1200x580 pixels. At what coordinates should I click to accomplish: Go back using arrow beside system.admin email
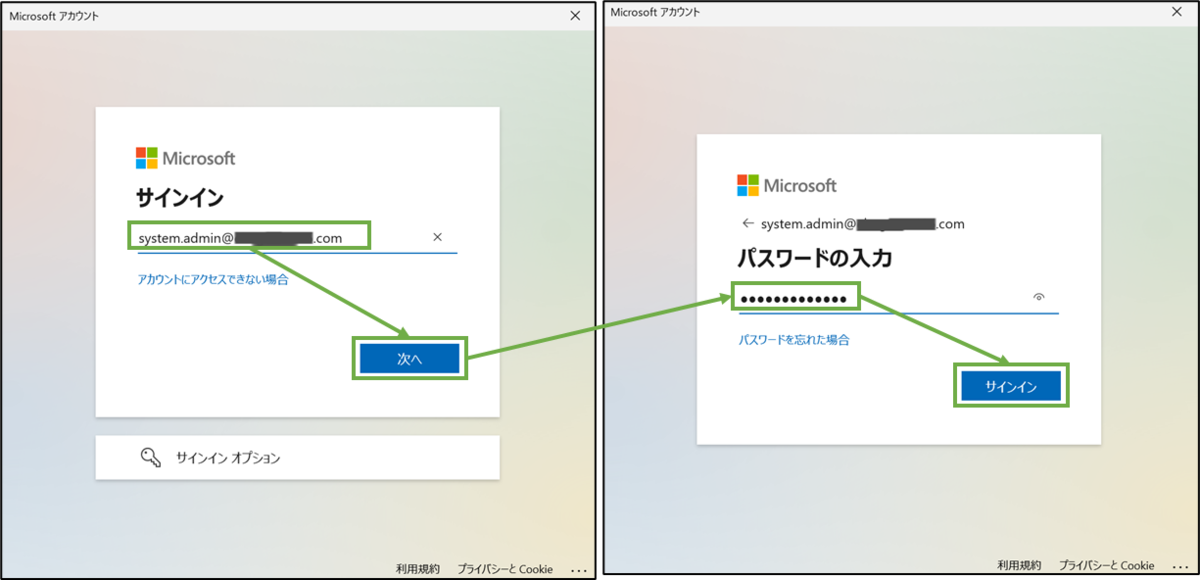[x=746, y=224]
